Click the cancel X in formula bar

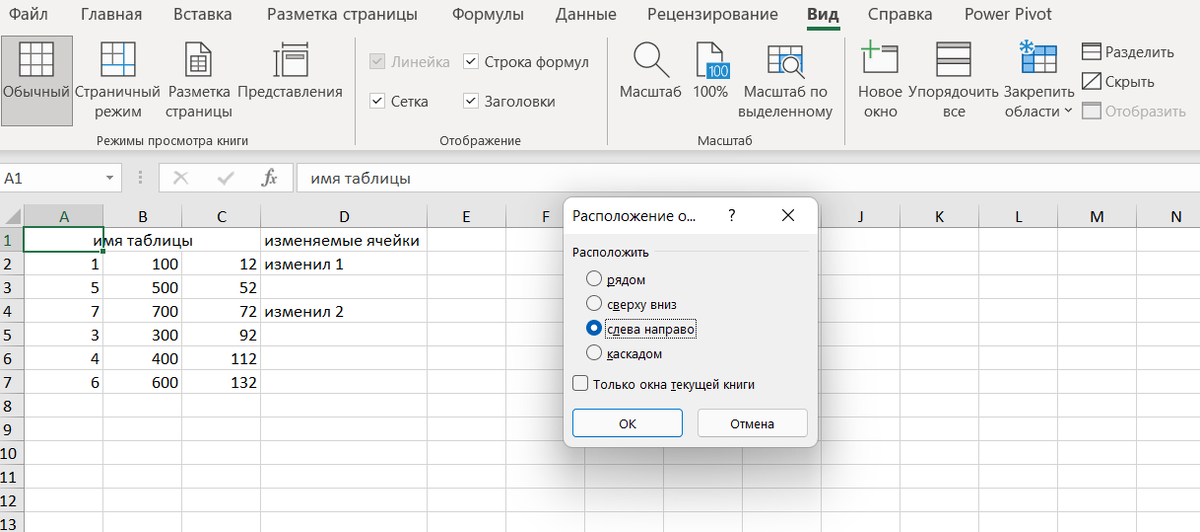[x=181, y=178]
